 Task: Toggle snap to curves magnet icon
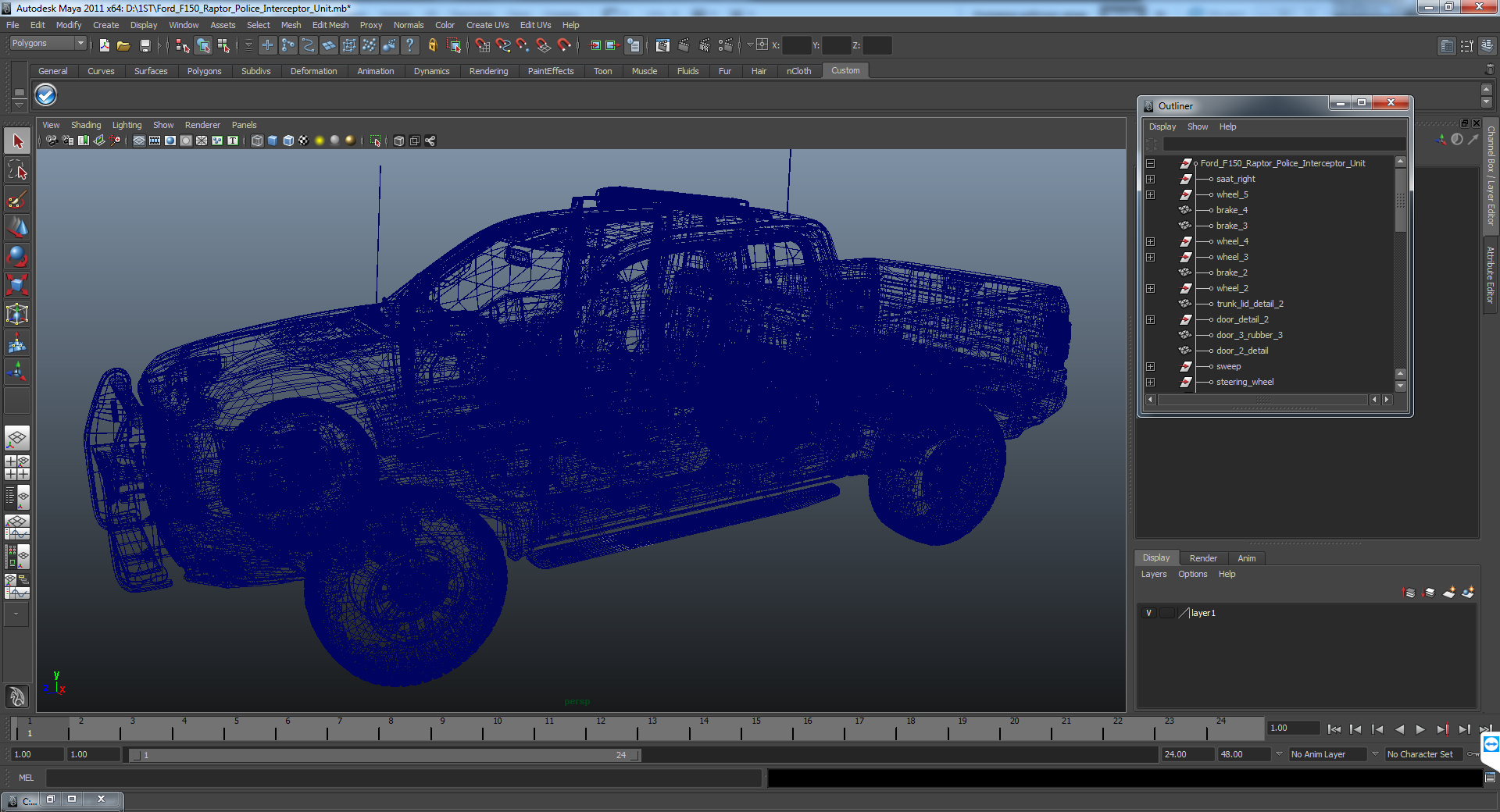502,45
